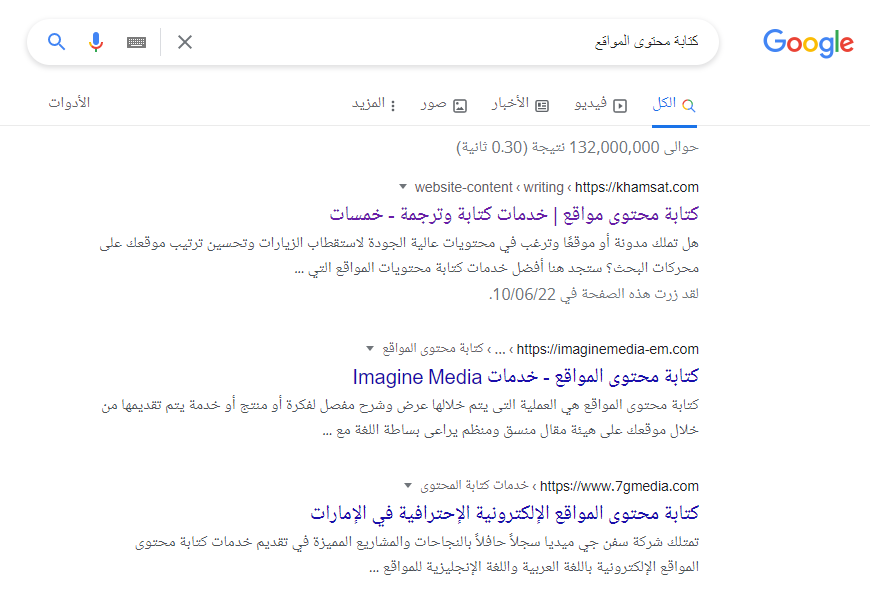Clear the search query with X
The width and height of the screenshot is (870, 598).
pyautogui.click(x=185, y=42)
